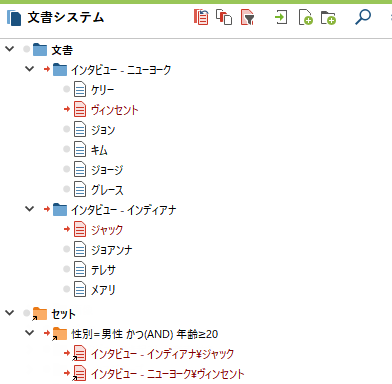Select the セット label
The height and width of the screenshot is (384, 392).
(63, 314)
